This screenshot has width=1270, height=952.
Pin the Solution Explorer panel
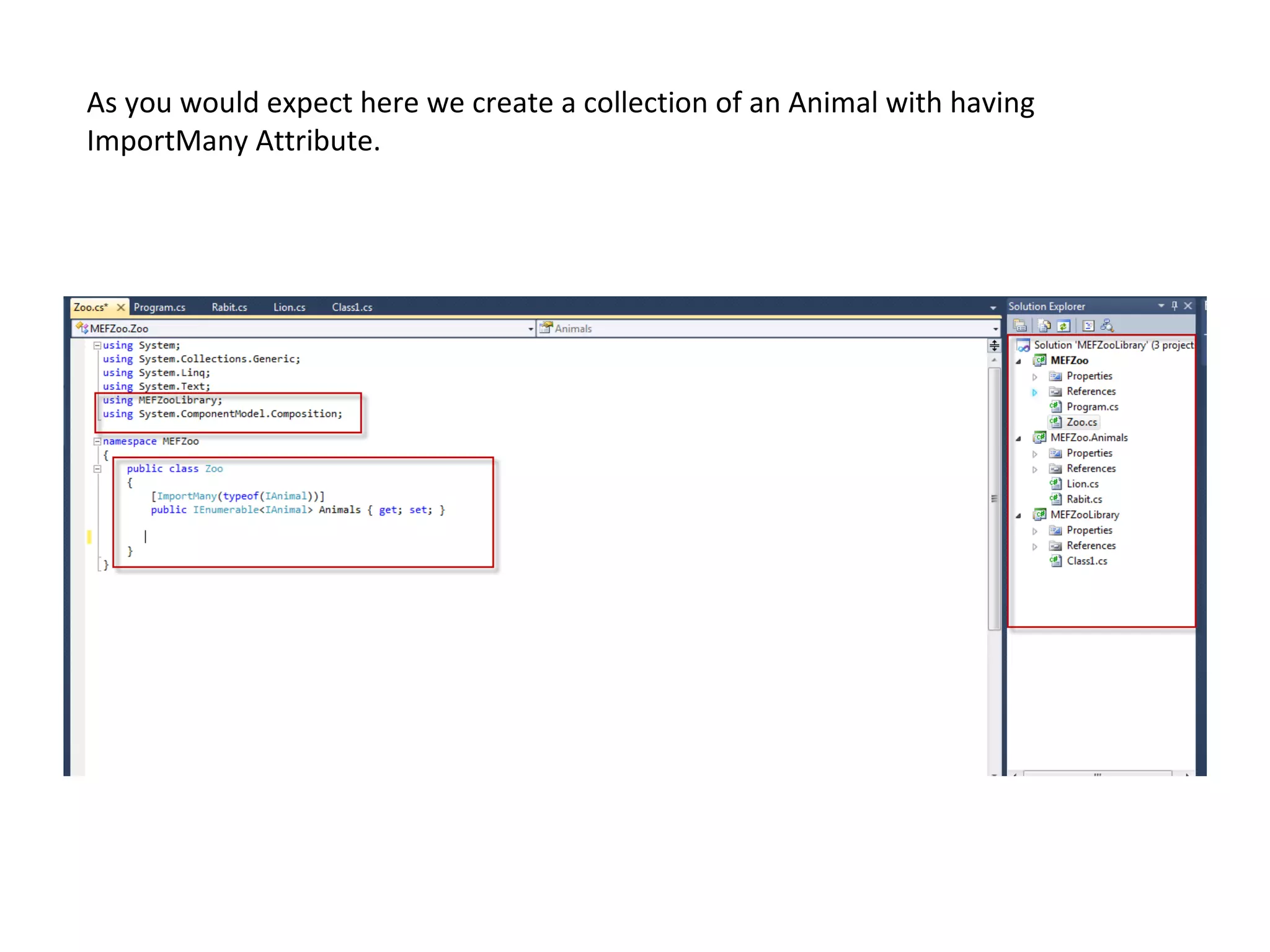coord(1174,306)
